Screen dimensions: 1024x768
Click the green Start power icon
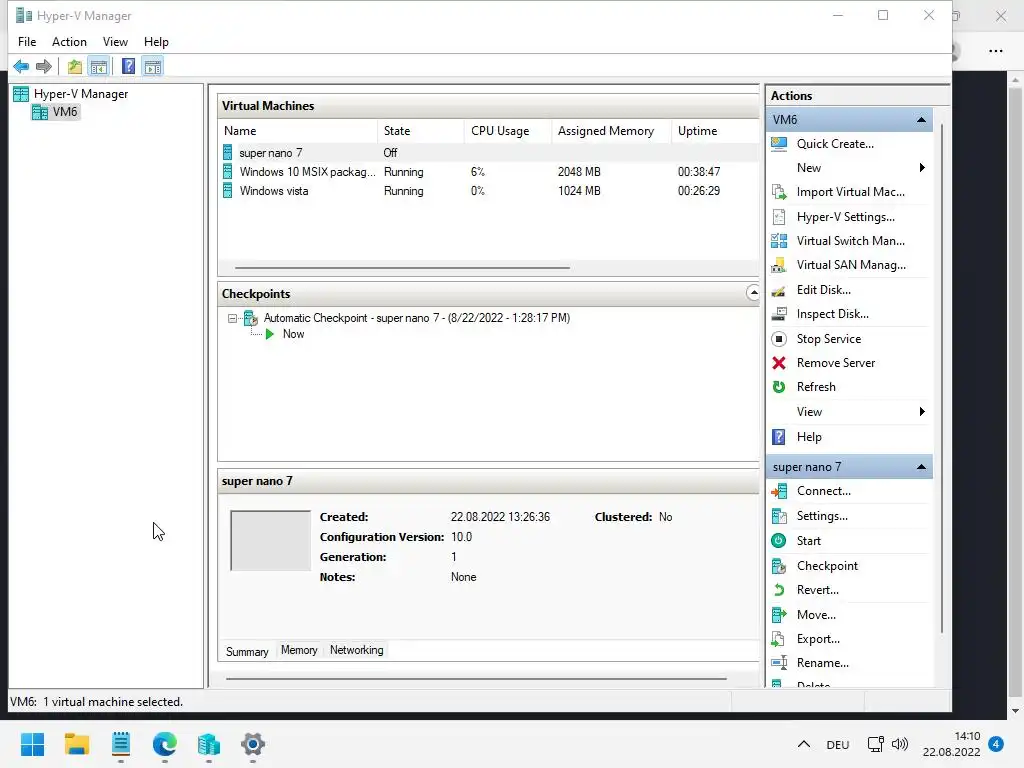pos(779,541)
